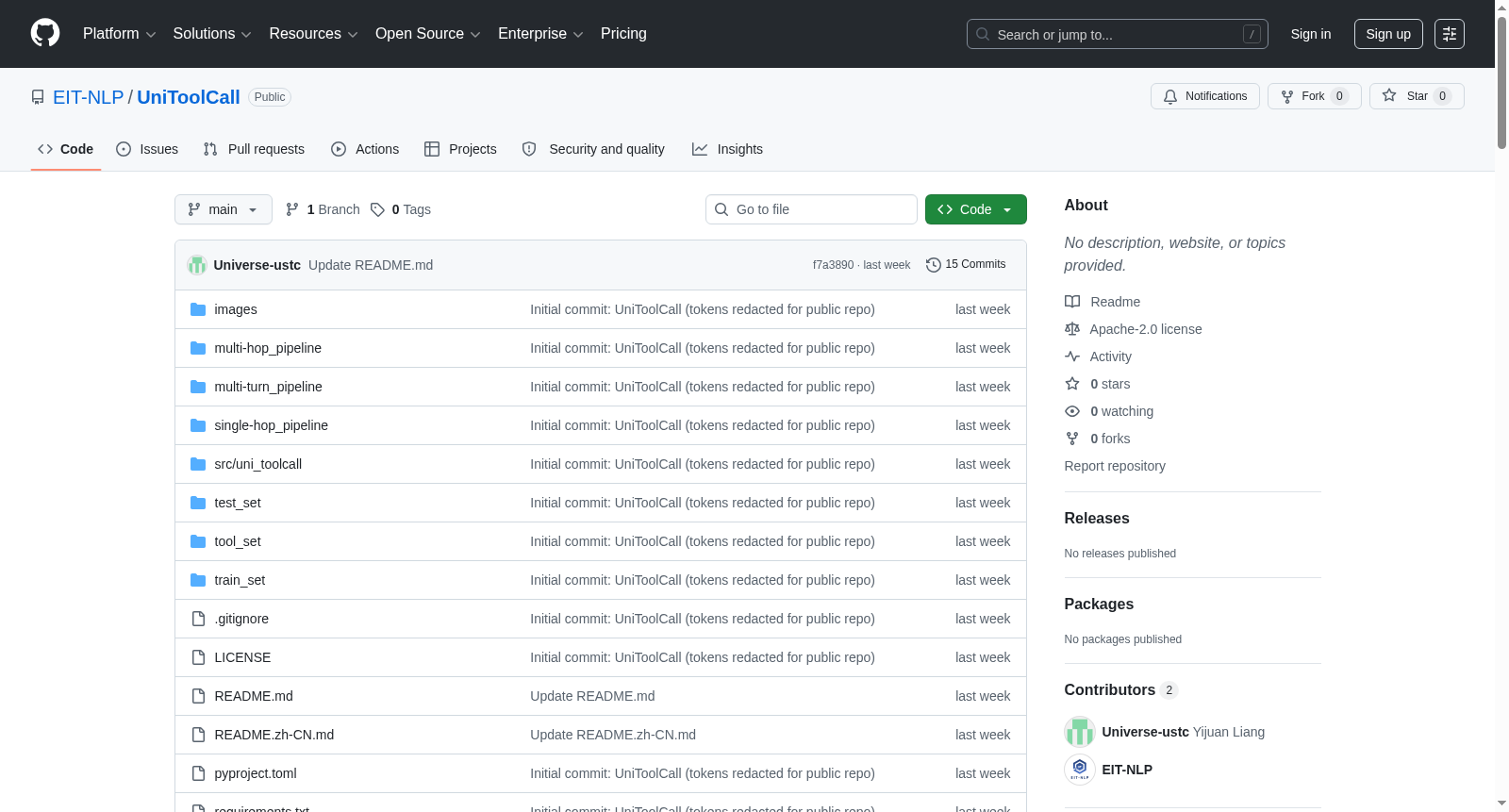This screenshot has height=812, width=1509.
Task: Click the LICENSE file icon
Action: (x=198, y=657)
